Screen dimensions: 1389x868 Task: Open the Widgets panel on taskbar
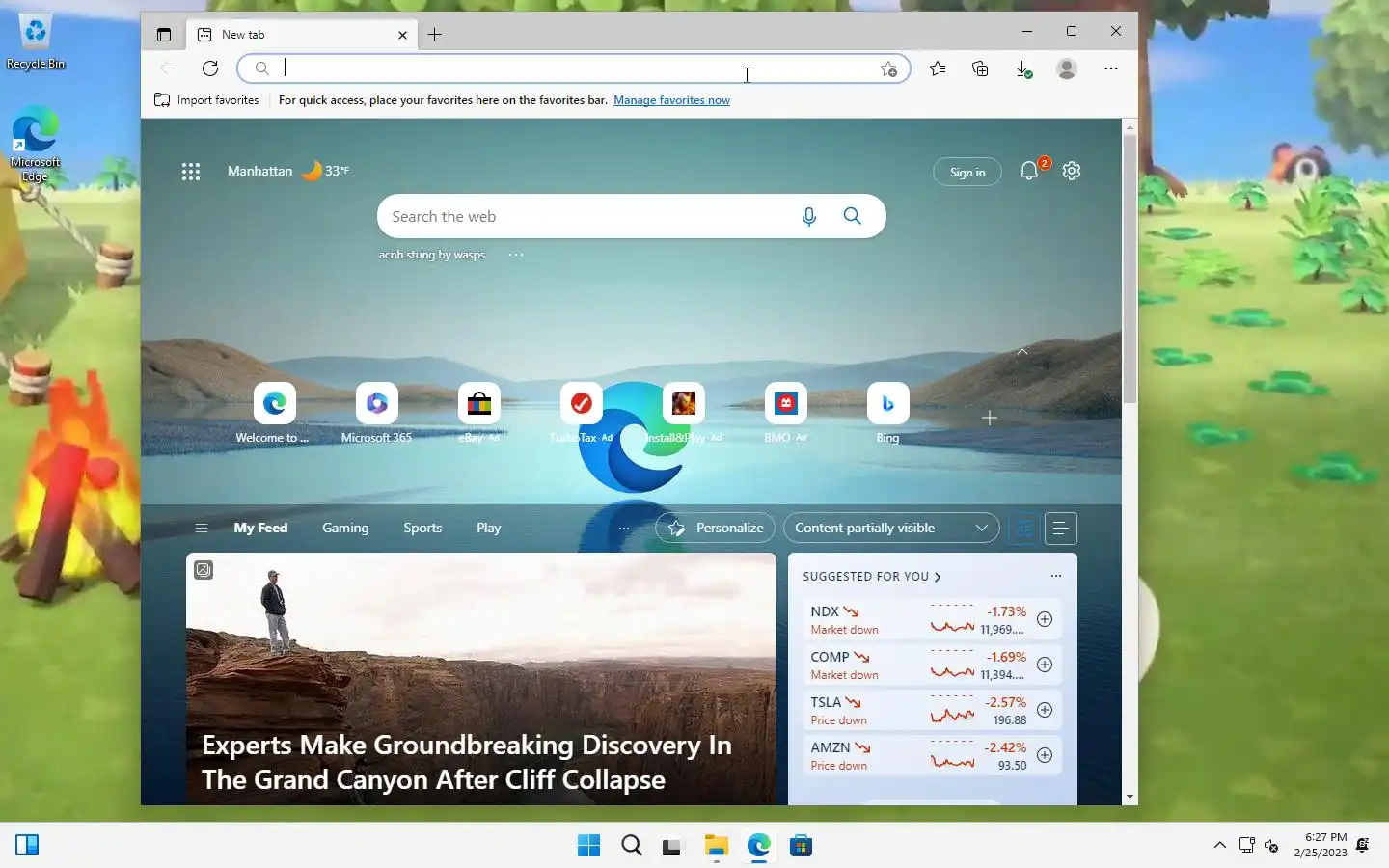[27, 846]
